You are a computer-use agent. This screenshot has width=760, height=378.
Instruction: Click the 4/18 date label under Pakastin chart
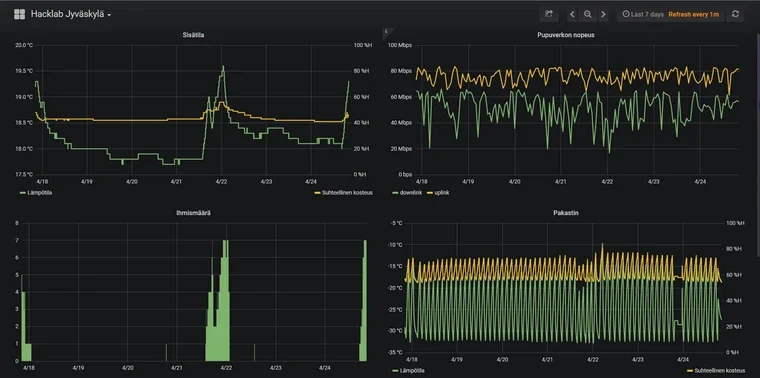[x=412, y=360]
